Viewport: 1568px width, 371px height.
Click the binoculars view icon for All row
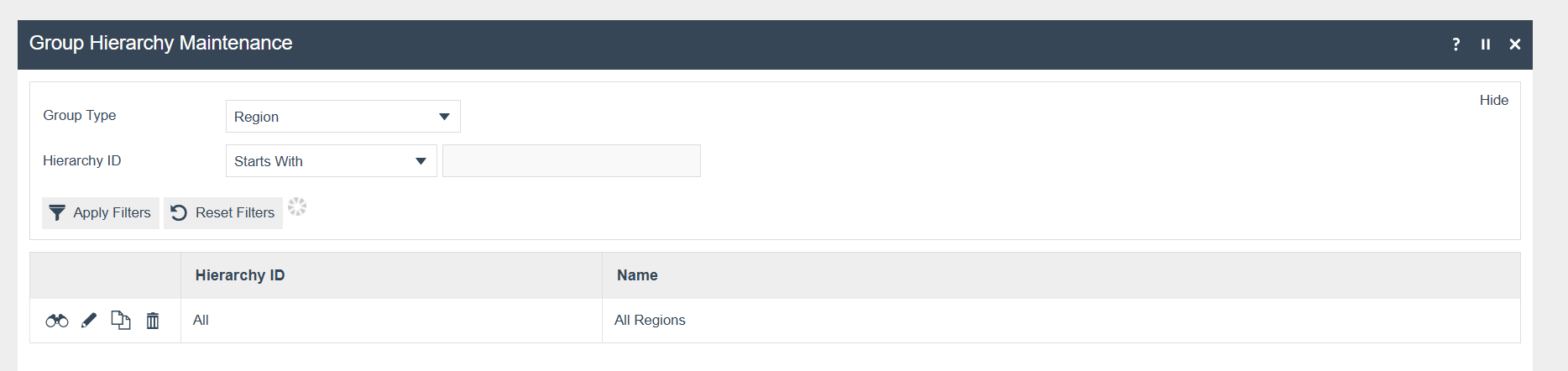tap(57, 321)
